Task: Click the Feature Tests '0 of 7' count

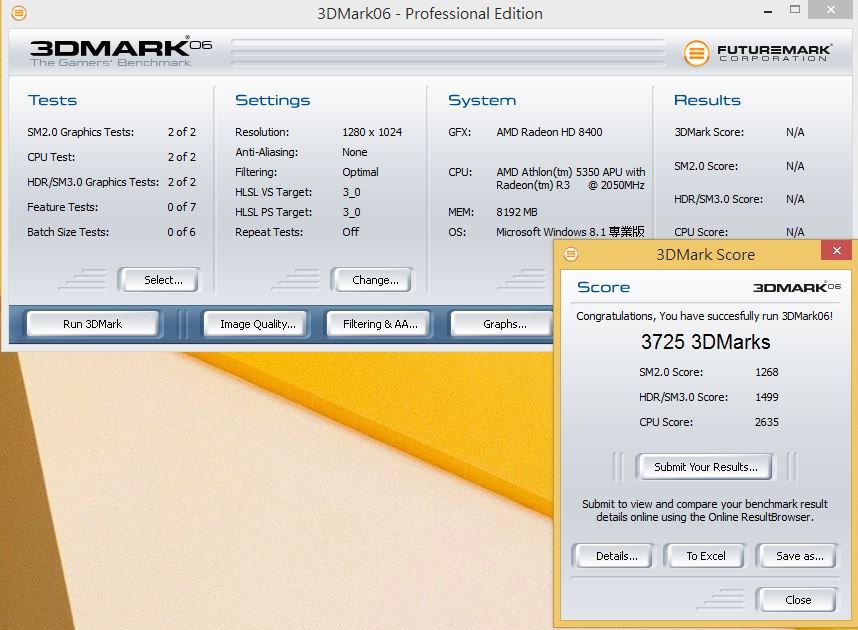Action: pos(182,207)
